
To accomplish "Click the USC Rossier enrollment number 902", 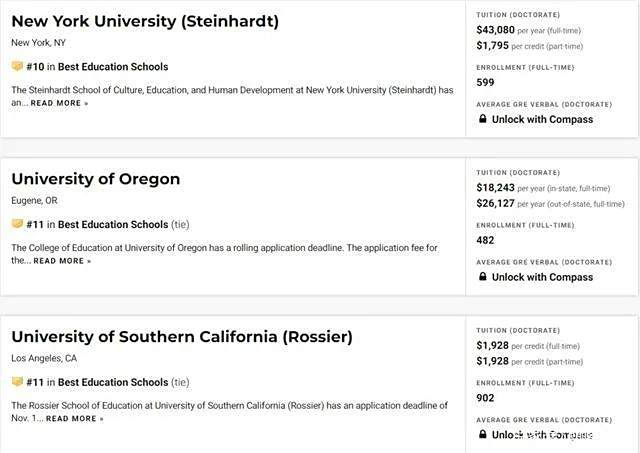I will coord(485,398).
